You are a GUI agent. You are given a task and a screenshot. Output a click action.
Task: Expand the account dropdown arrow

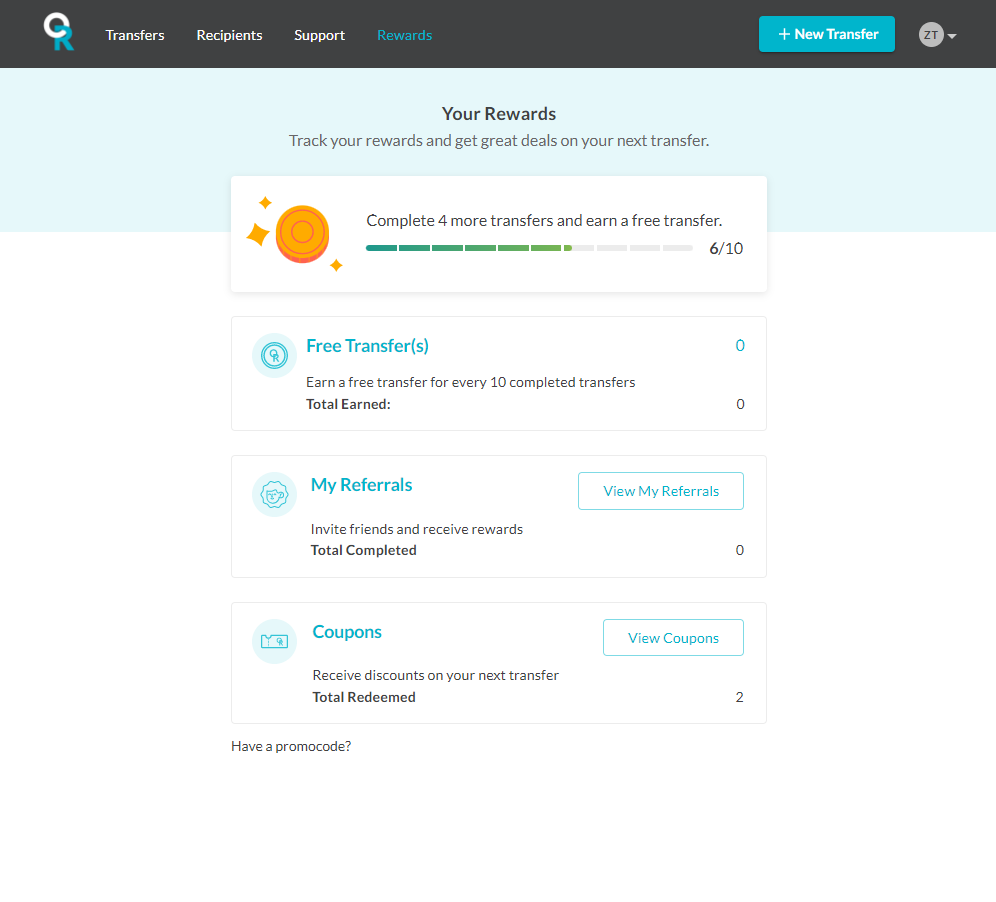[x=952, y=36]
